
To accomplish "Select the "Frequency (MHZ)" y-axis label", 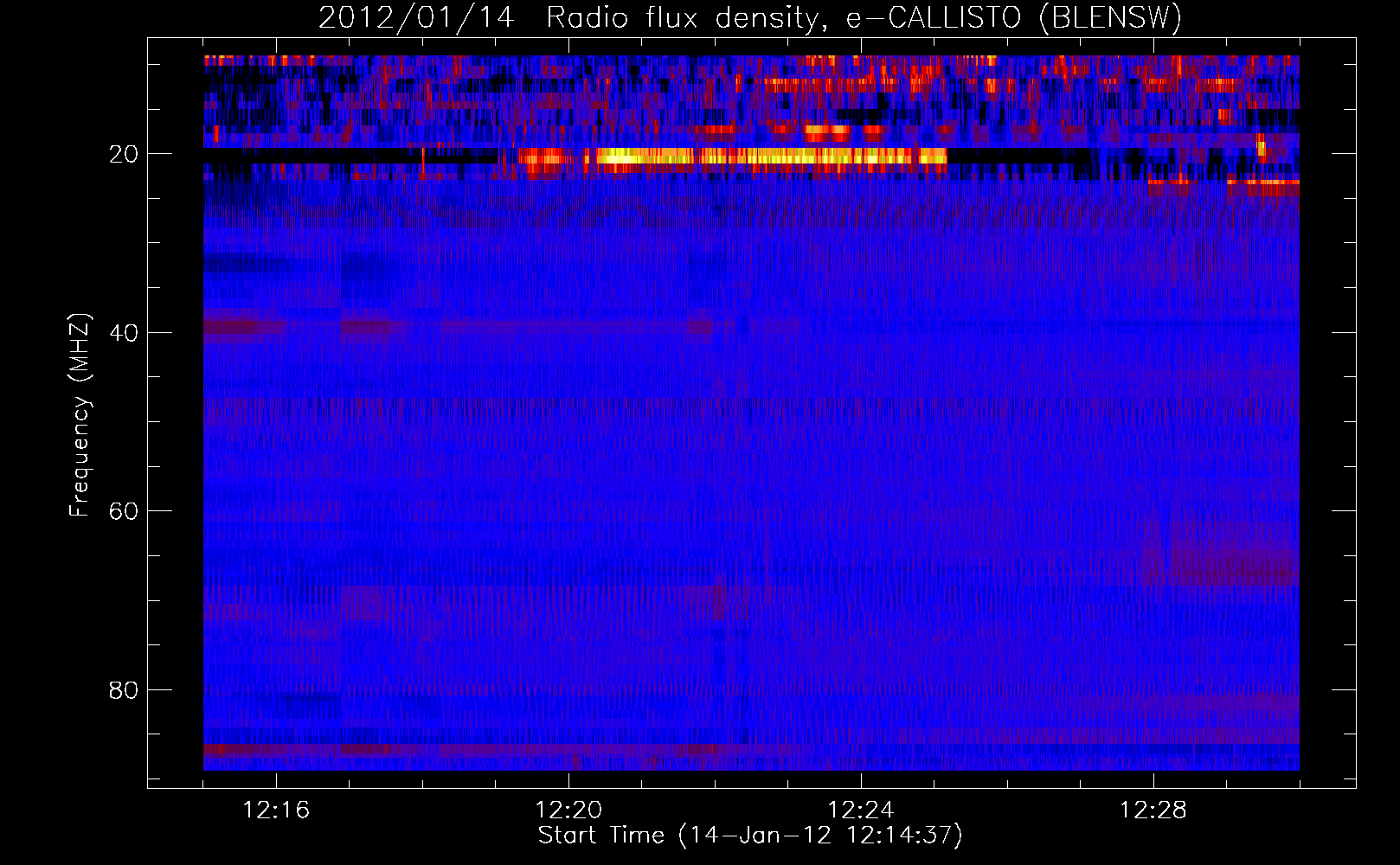I will pyautogui.click(x=80, y=416).
